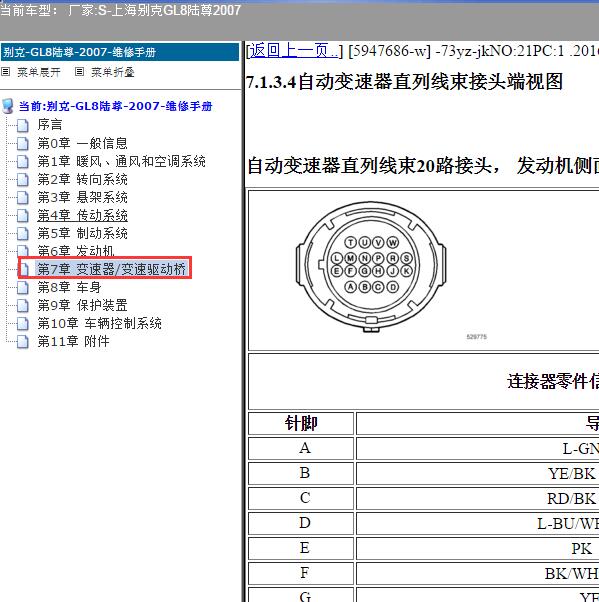Collapse all menus via 菜单折叠

[113, 72]
